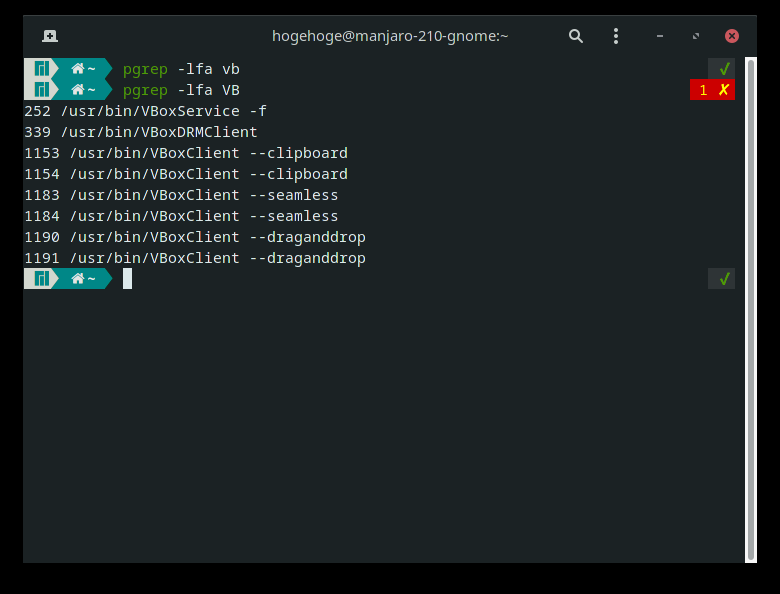Click the line '1191 /usr/bin/VBoxClient --draganddrop'
The image size is (780, 594).
pos(195,258)
